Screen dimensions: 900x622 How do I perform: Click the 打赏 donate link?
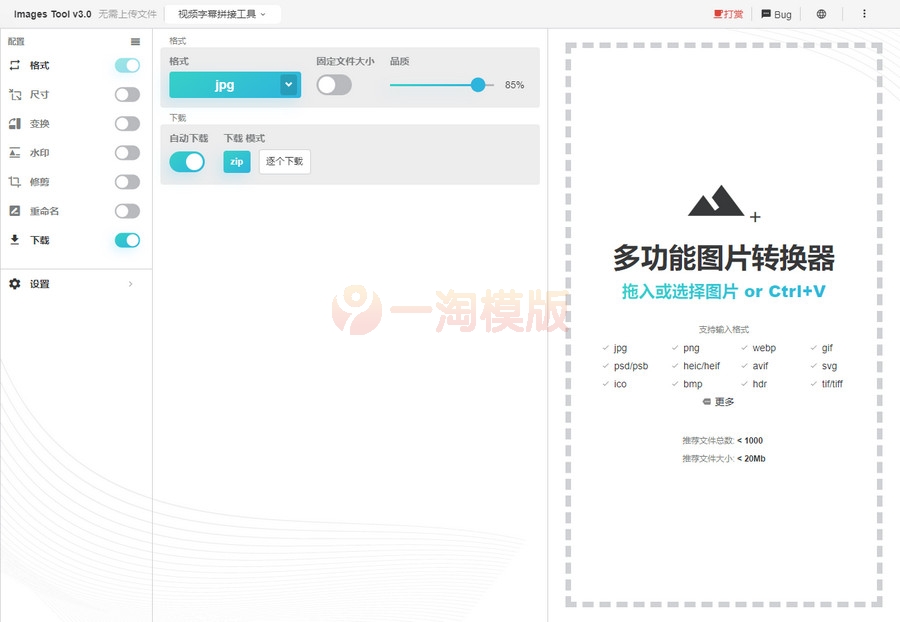click(729, 14)
